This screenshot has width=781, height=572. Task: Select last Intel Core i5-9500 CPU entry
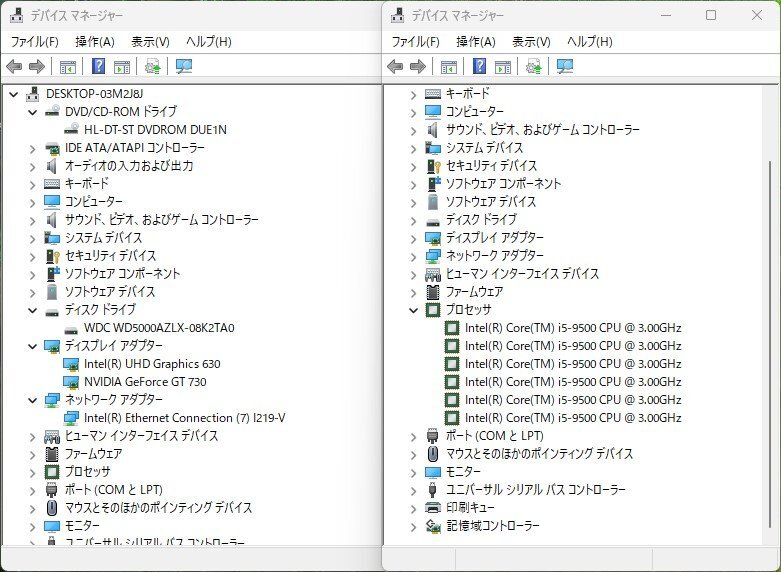tap(573, 418)
